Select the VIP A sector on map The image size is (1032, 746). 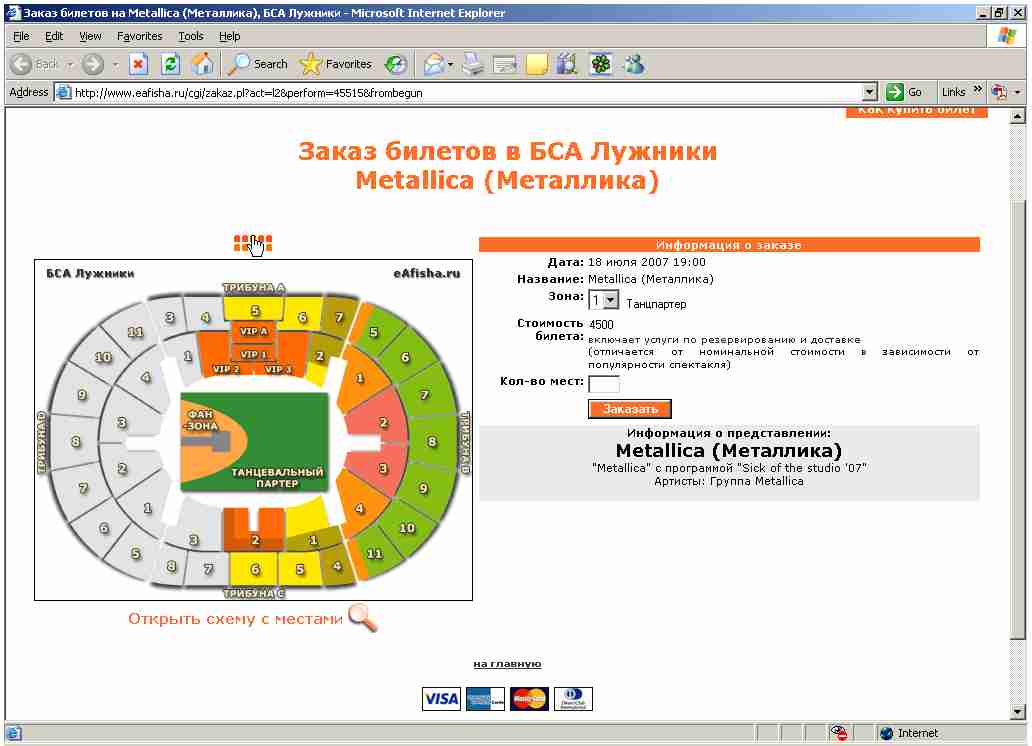(253, 331)
